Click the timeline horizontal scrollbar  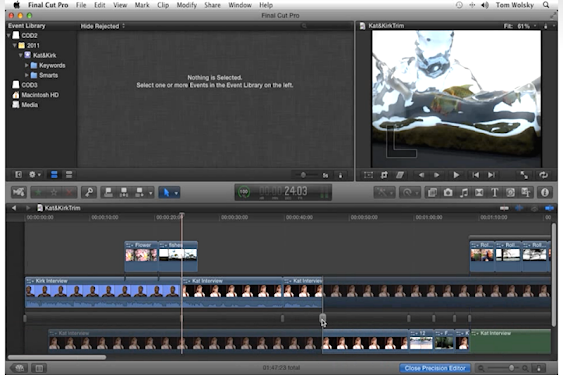(57, 357)
